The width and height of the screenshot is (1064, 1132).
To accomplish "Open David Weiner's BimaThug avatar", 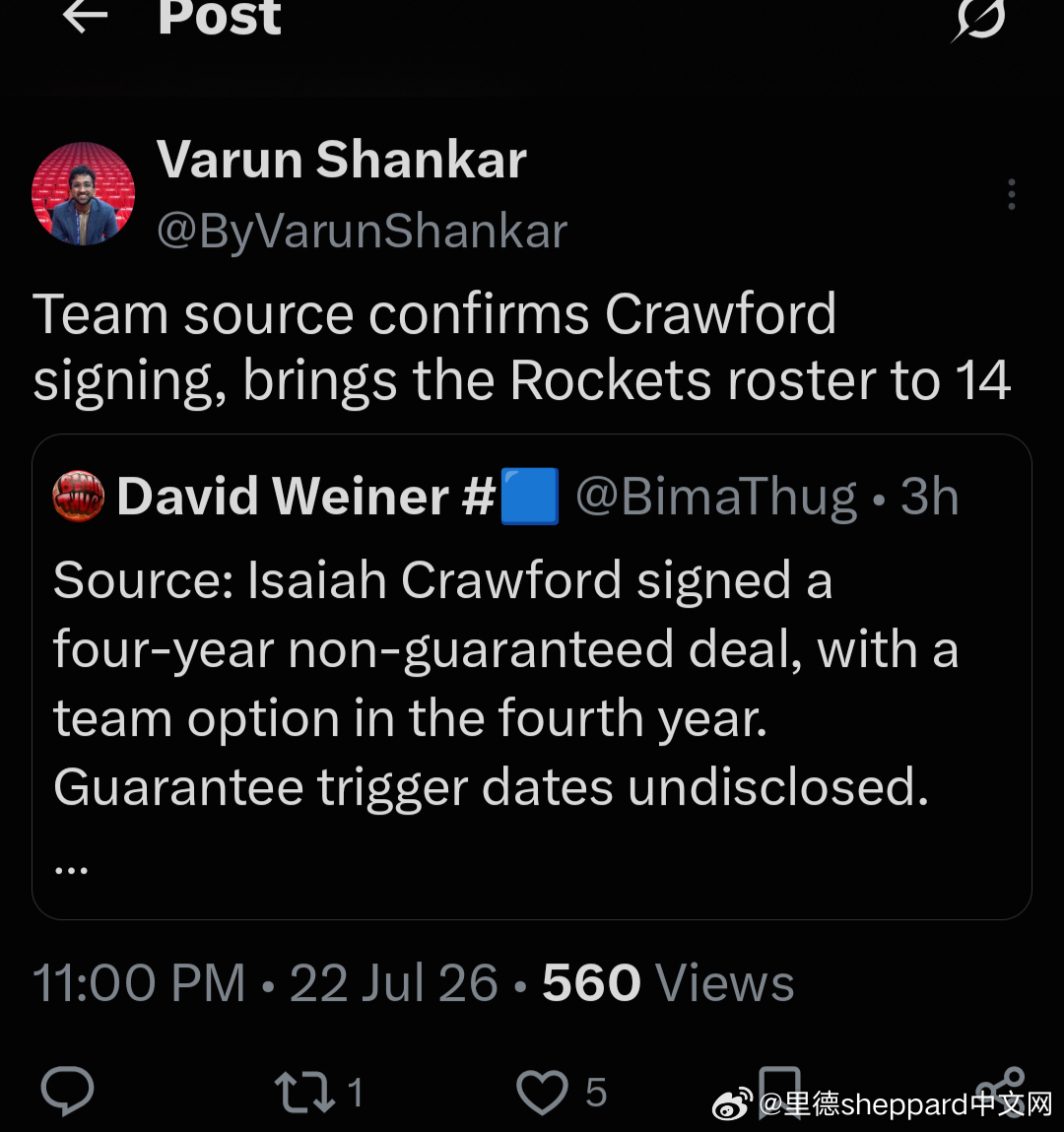I will pos(79,496).
